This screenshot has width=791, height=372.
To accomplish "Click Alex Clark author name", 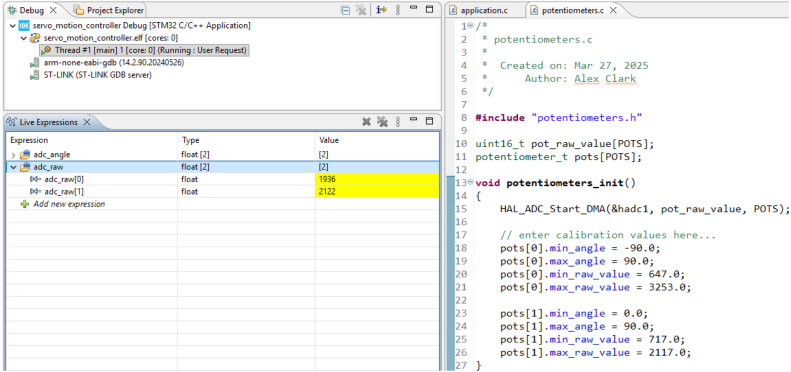I will point(605,79).
